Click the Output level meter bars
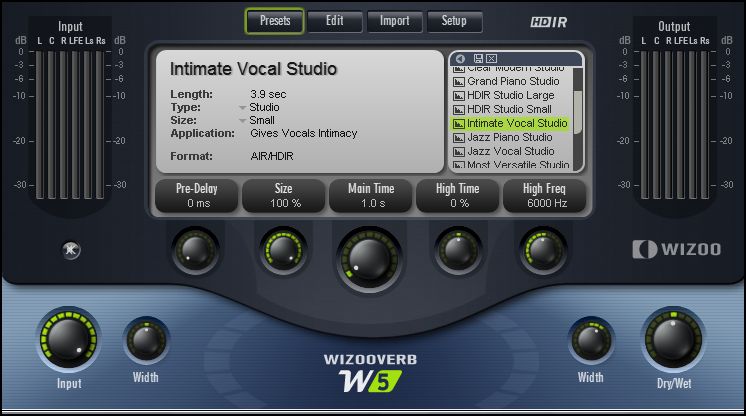The width and height of the screenshot is (746, 416). click(x=675, y=125)
